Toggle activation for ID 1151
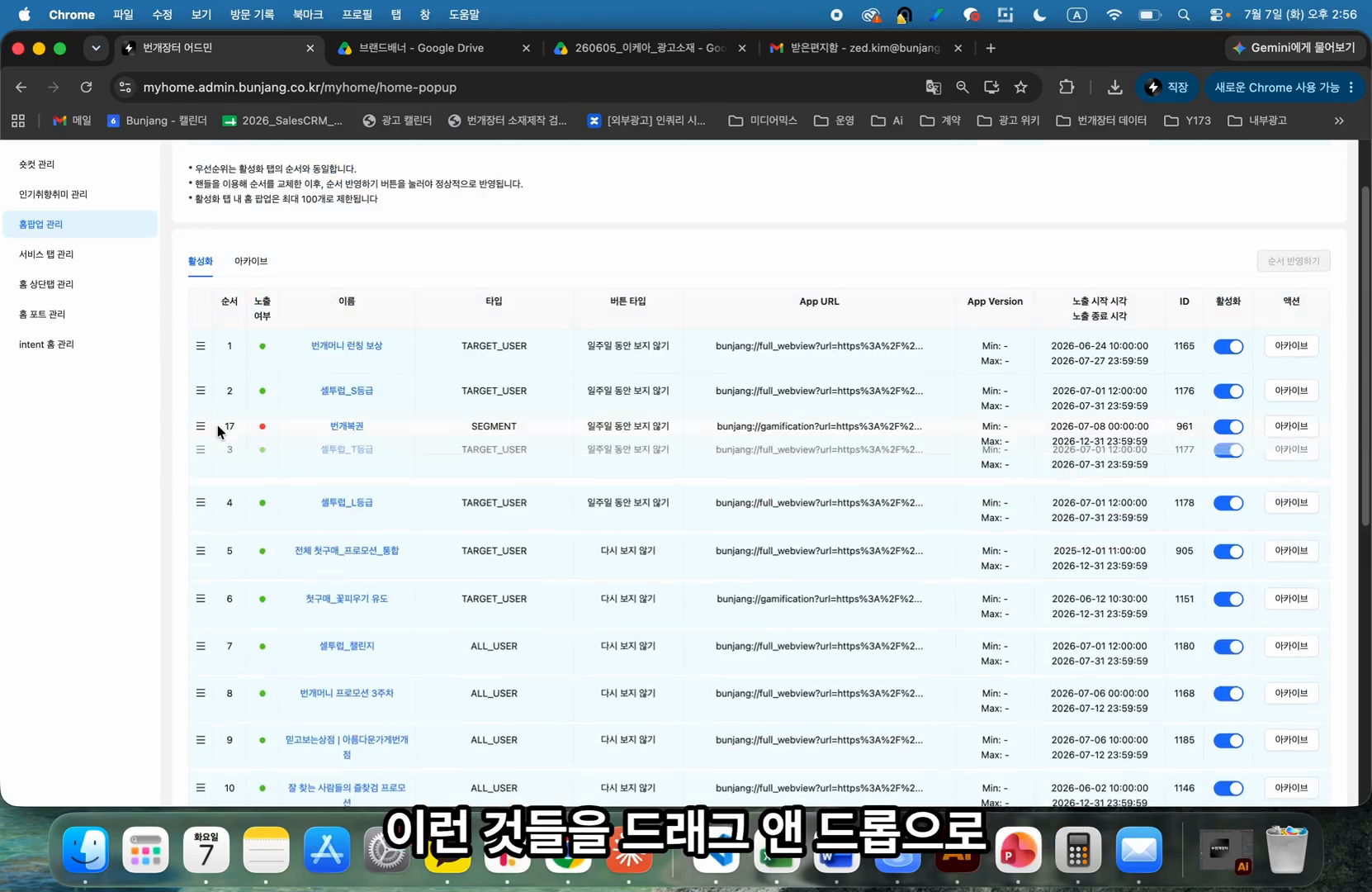 tap(1228, 600)
